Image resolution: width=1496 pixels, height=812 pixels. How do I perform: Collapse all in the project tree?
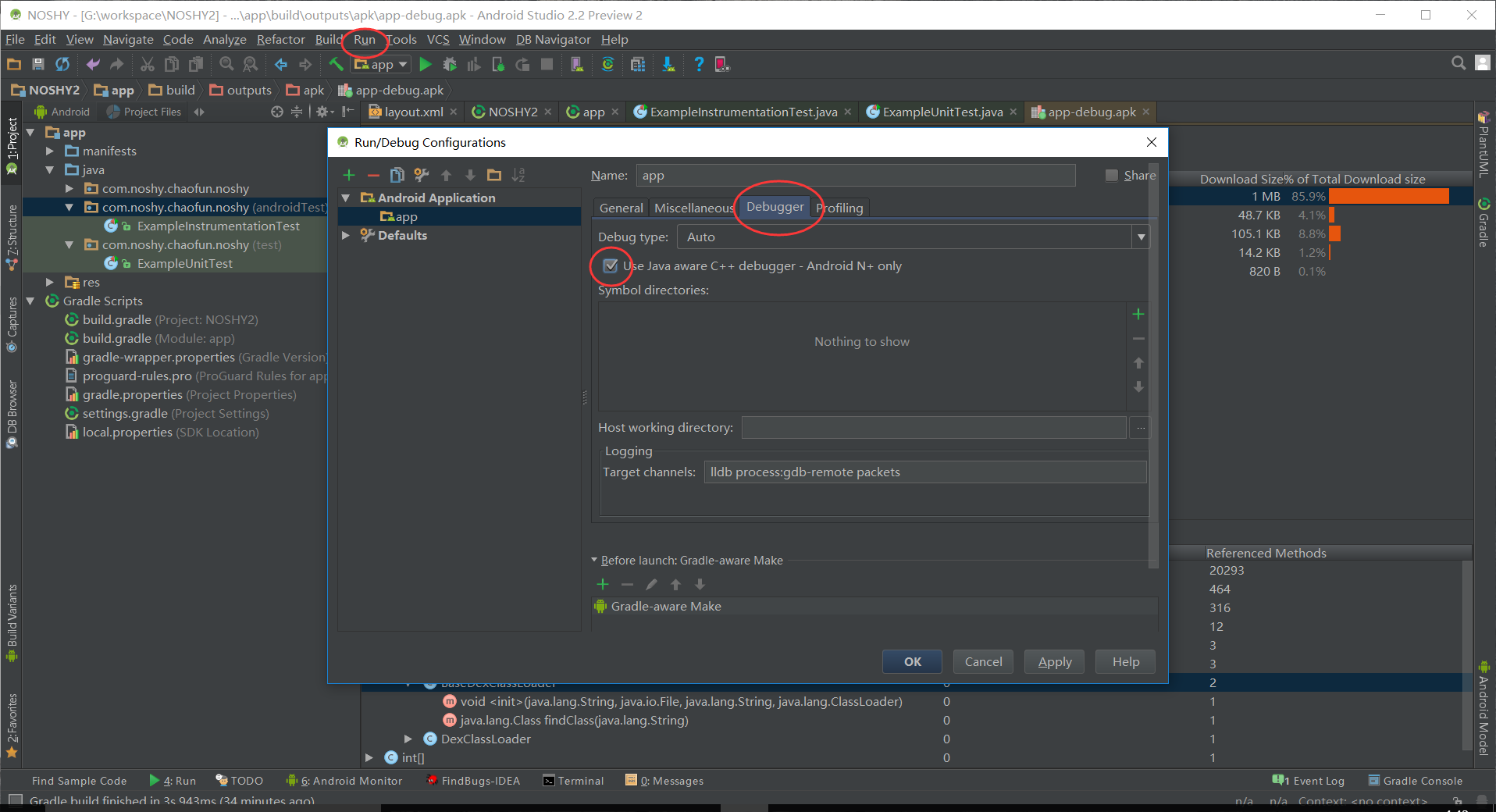tap(297, 112)
